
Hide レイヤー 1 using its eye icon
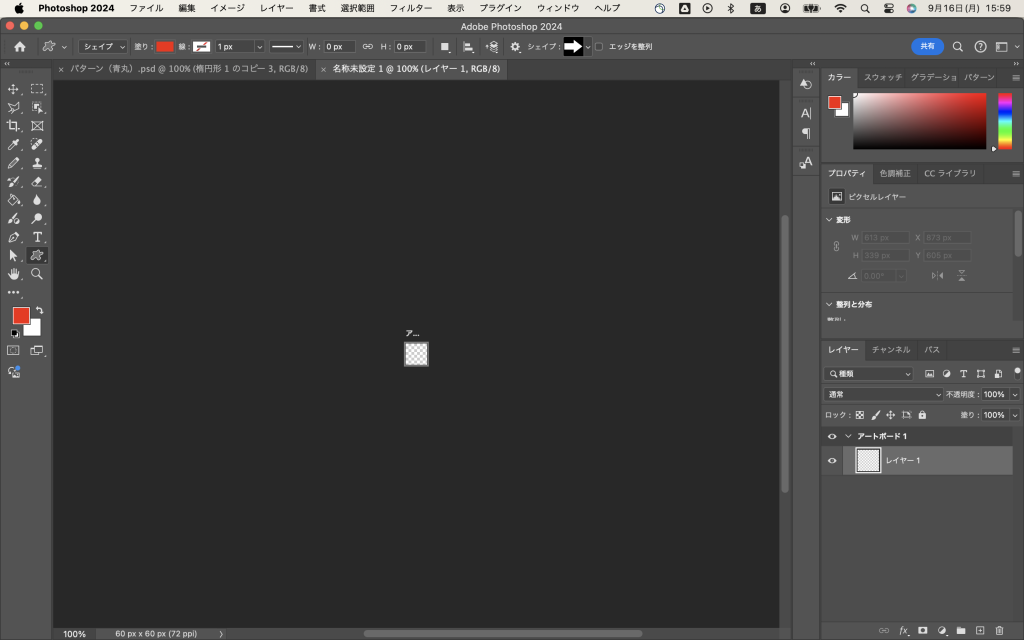pyautogui.click(x=832, y=460)
